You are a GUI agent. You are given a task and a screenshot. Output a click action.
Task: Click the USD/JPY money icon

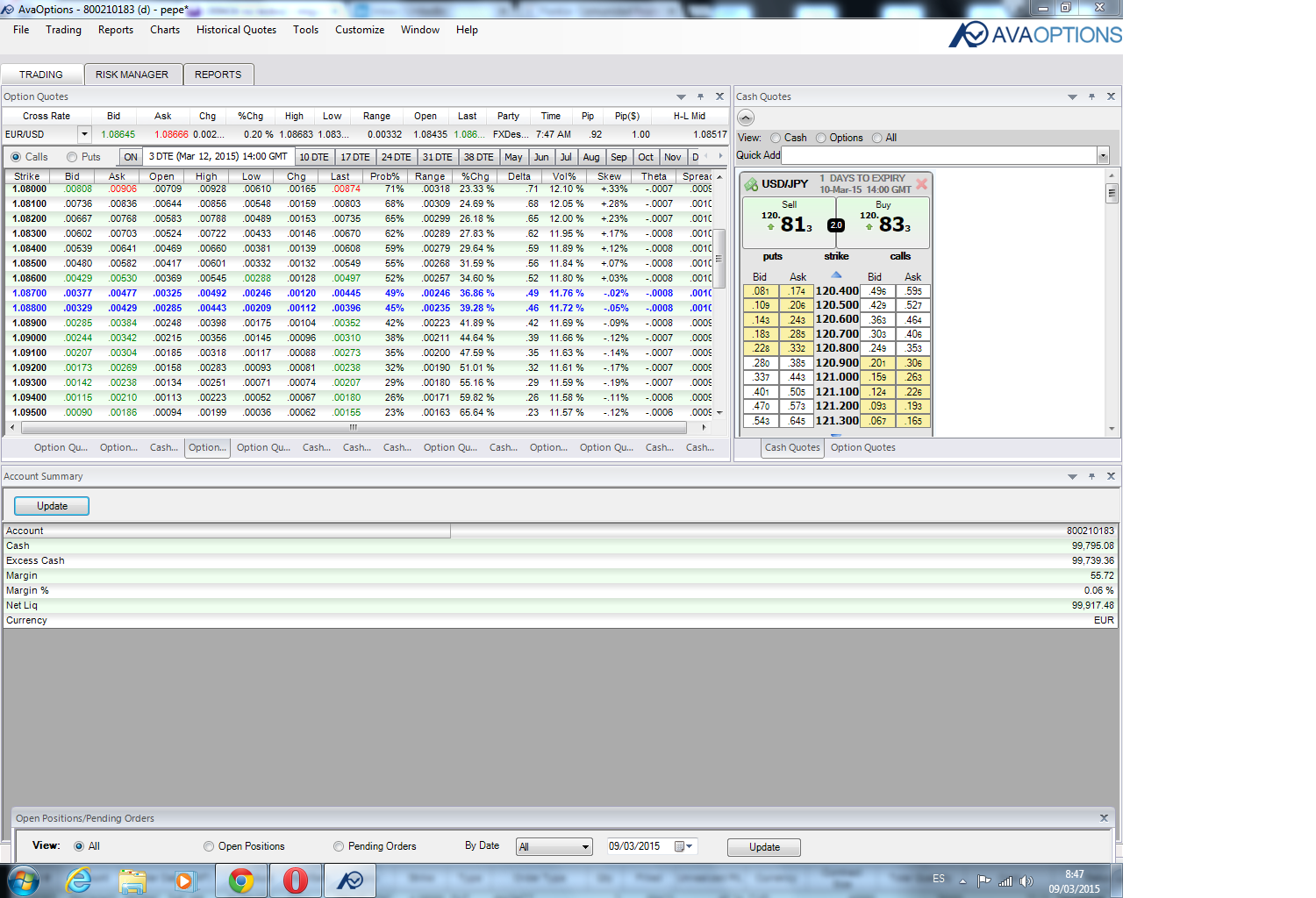(x=751, y=184)
